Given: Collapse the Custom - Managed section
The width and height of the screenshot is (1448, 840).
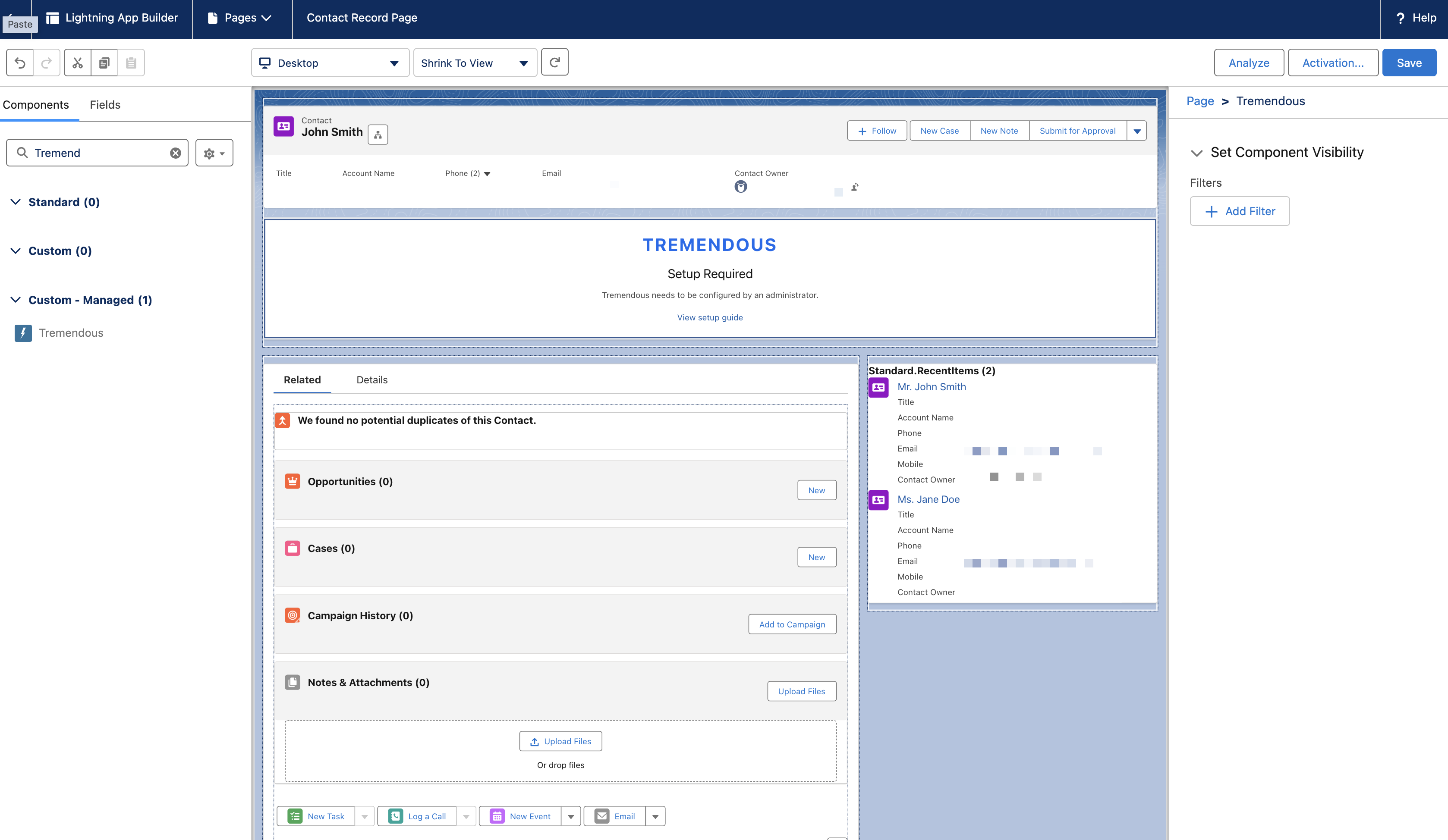Looking at the screenshot, I should (16, 300).
